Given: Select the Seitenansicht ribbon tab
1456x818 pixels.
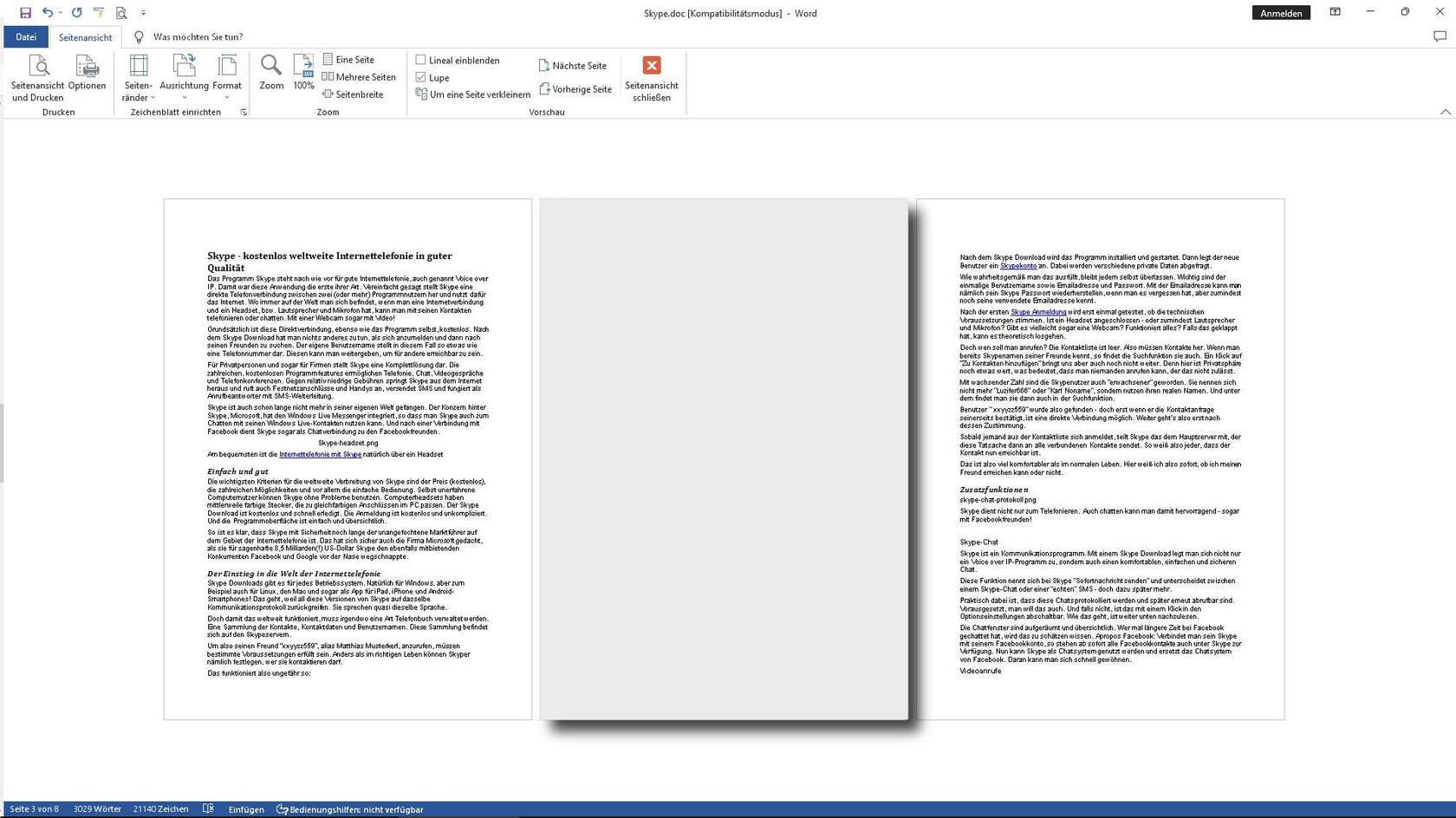Looking at the screenshot, I should point(85,37).
